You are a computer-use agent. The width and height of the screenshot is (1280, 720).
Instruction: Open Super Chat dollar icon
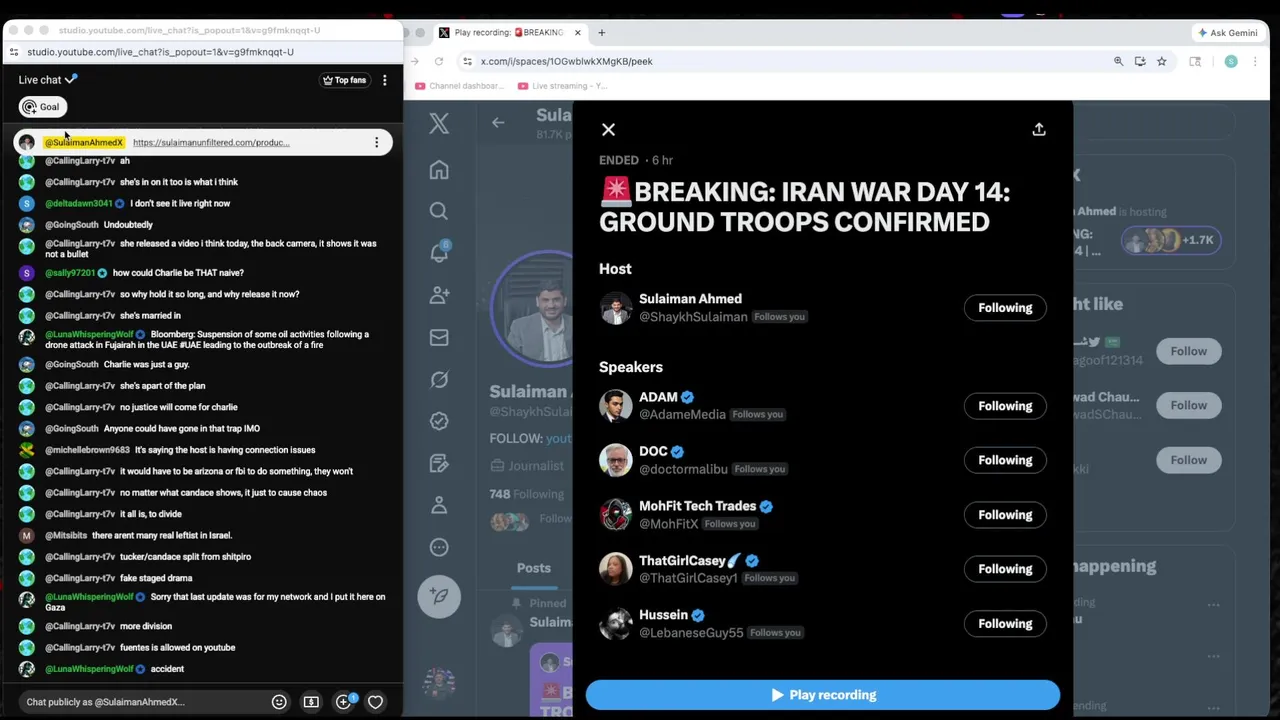[311, 702]
